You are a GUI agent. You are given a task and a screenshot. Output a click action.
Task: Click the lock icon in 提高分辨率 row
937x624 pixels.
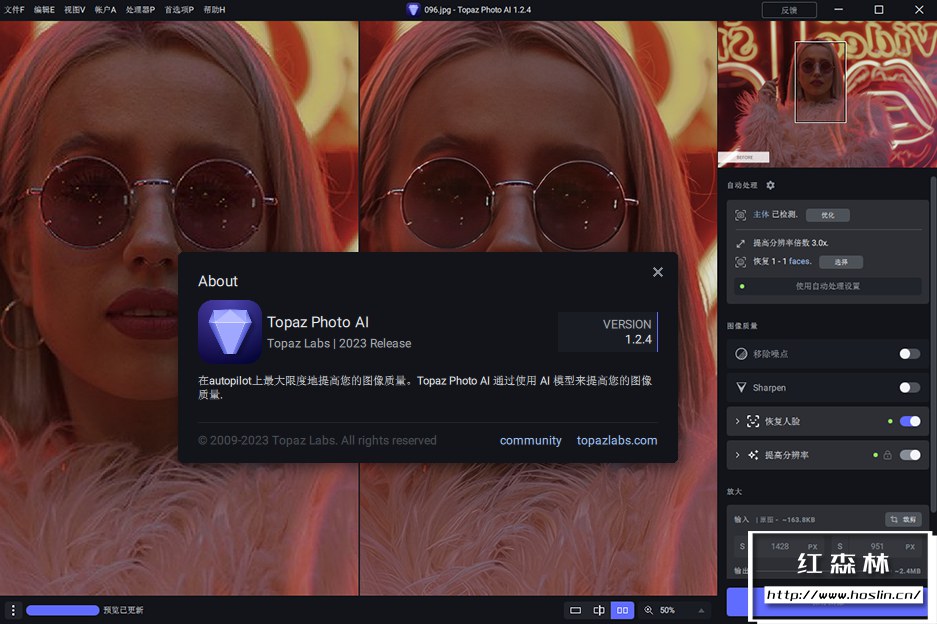click(x=887, y=455)
